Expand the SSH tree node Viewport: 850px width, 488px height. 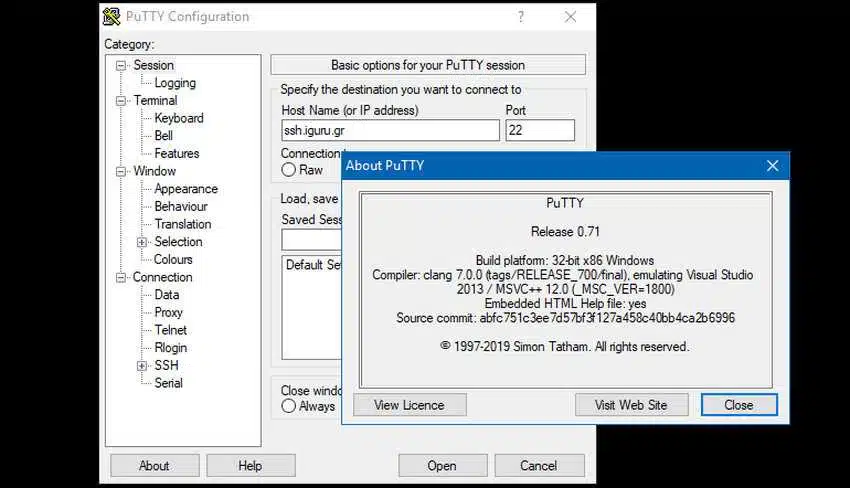pos(142,366)
